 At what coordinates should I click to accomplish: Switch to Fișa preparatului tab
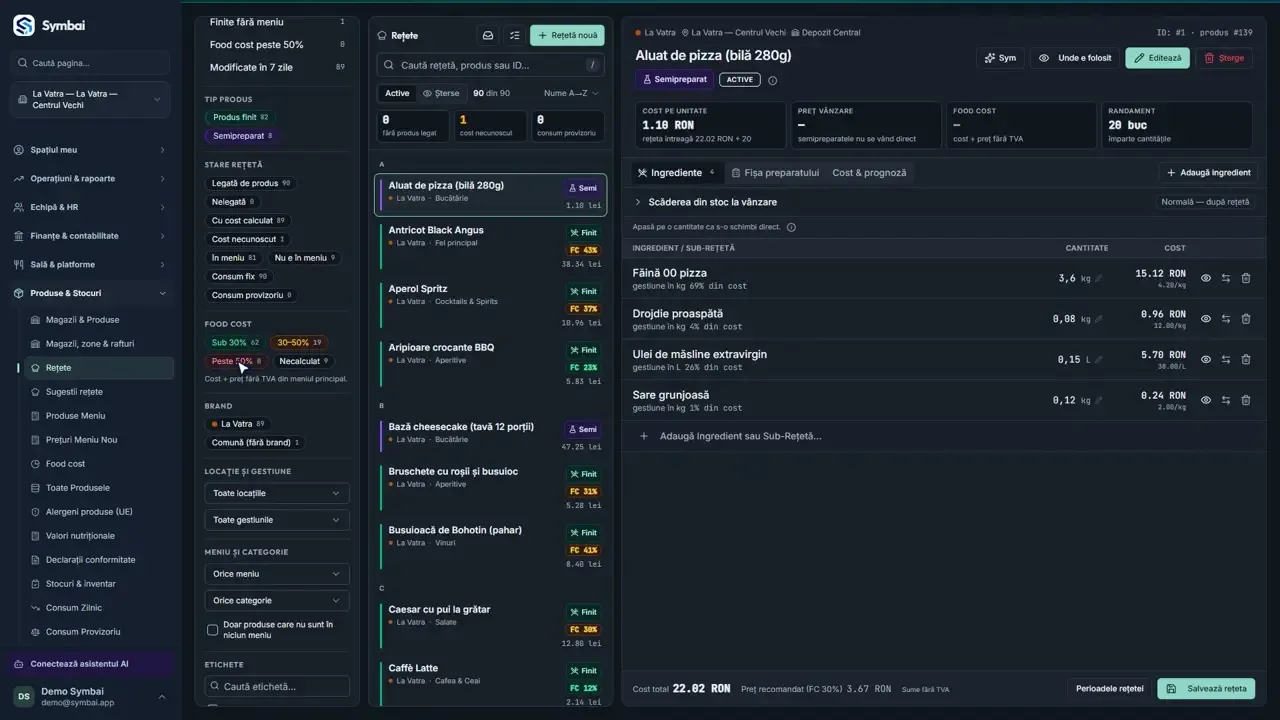coord(775,172)
